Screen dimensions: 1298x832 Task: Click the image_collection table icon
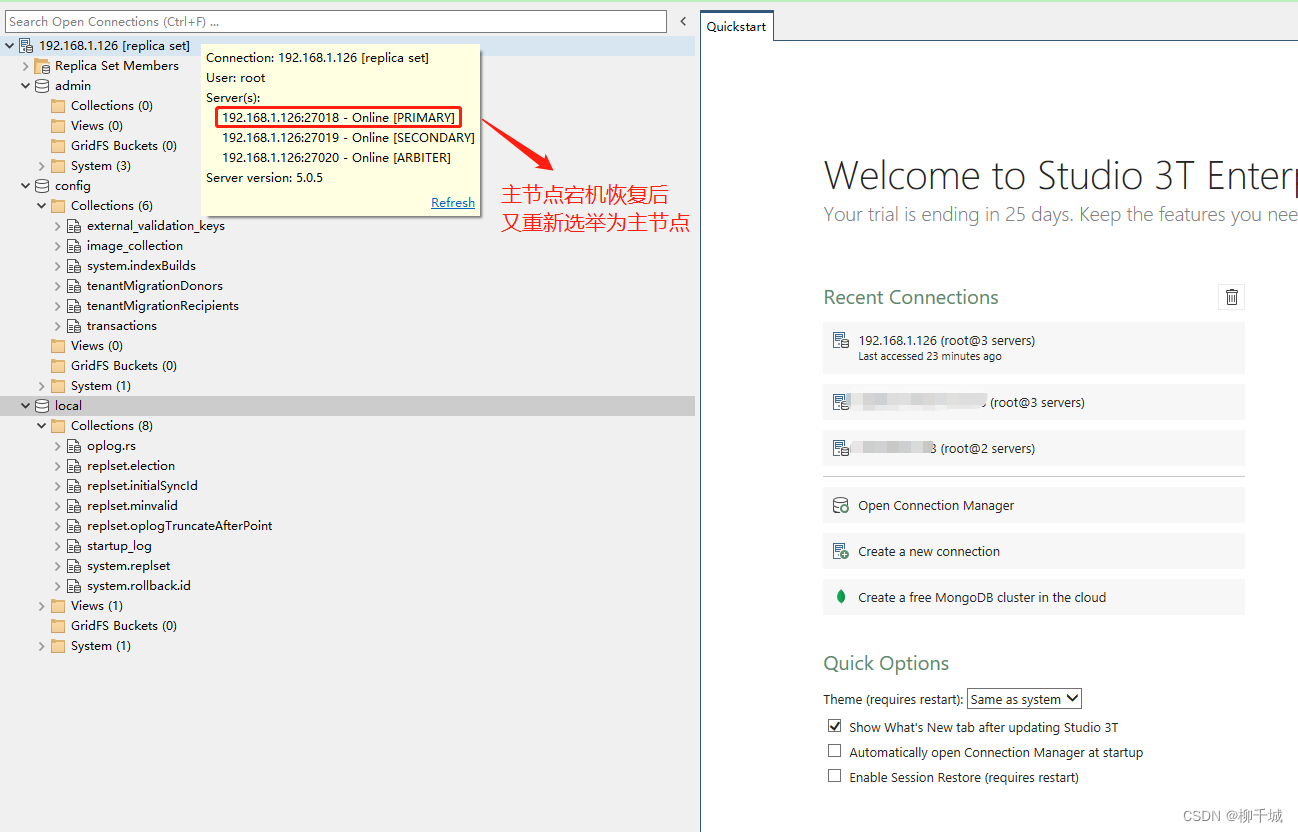coord(74,246)
